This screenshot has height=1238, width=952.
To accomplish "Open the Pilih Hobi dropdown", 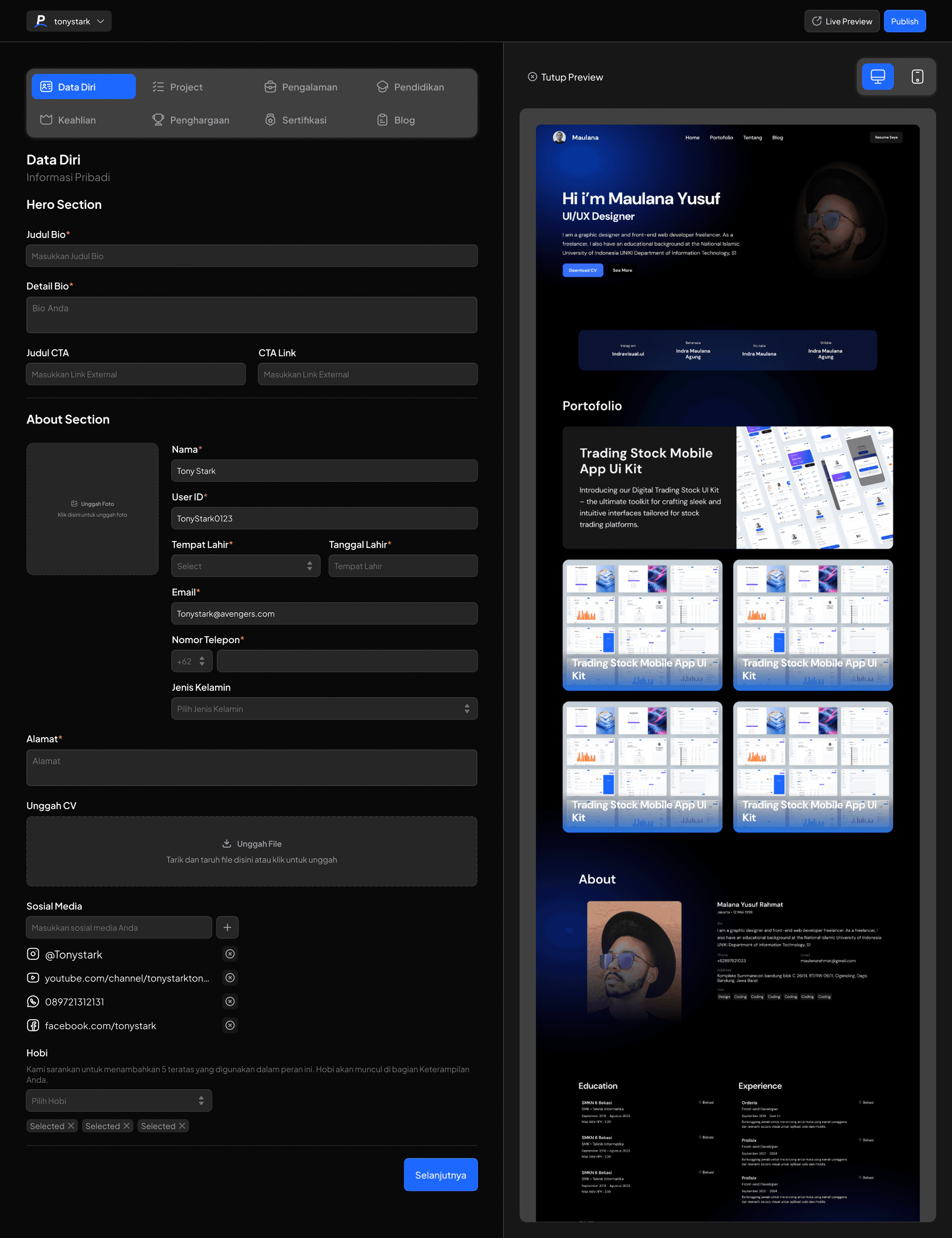I will pos(119,1100).
